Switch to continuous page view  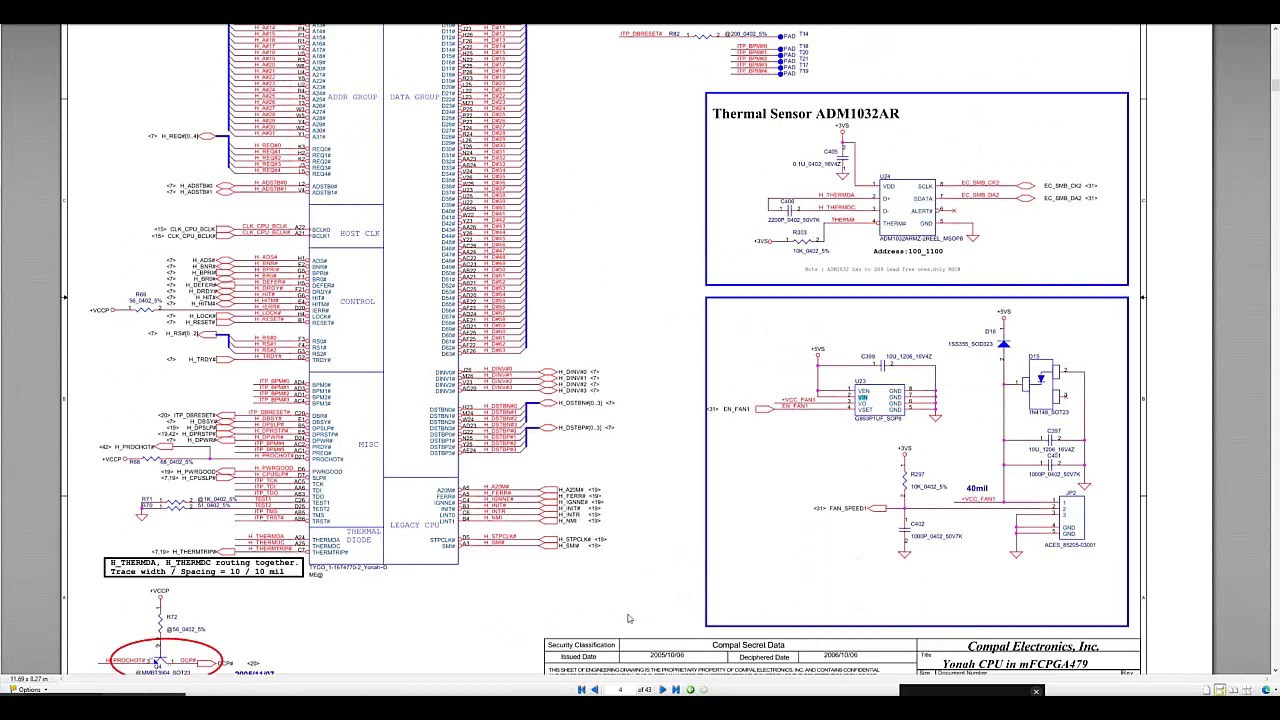coord(1220,689)
